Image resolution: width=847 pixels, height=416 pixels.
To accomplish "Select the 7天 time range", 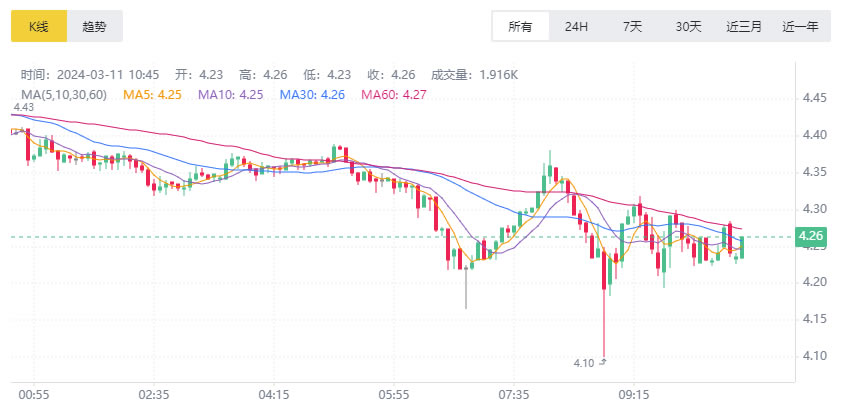I will 633,26.
